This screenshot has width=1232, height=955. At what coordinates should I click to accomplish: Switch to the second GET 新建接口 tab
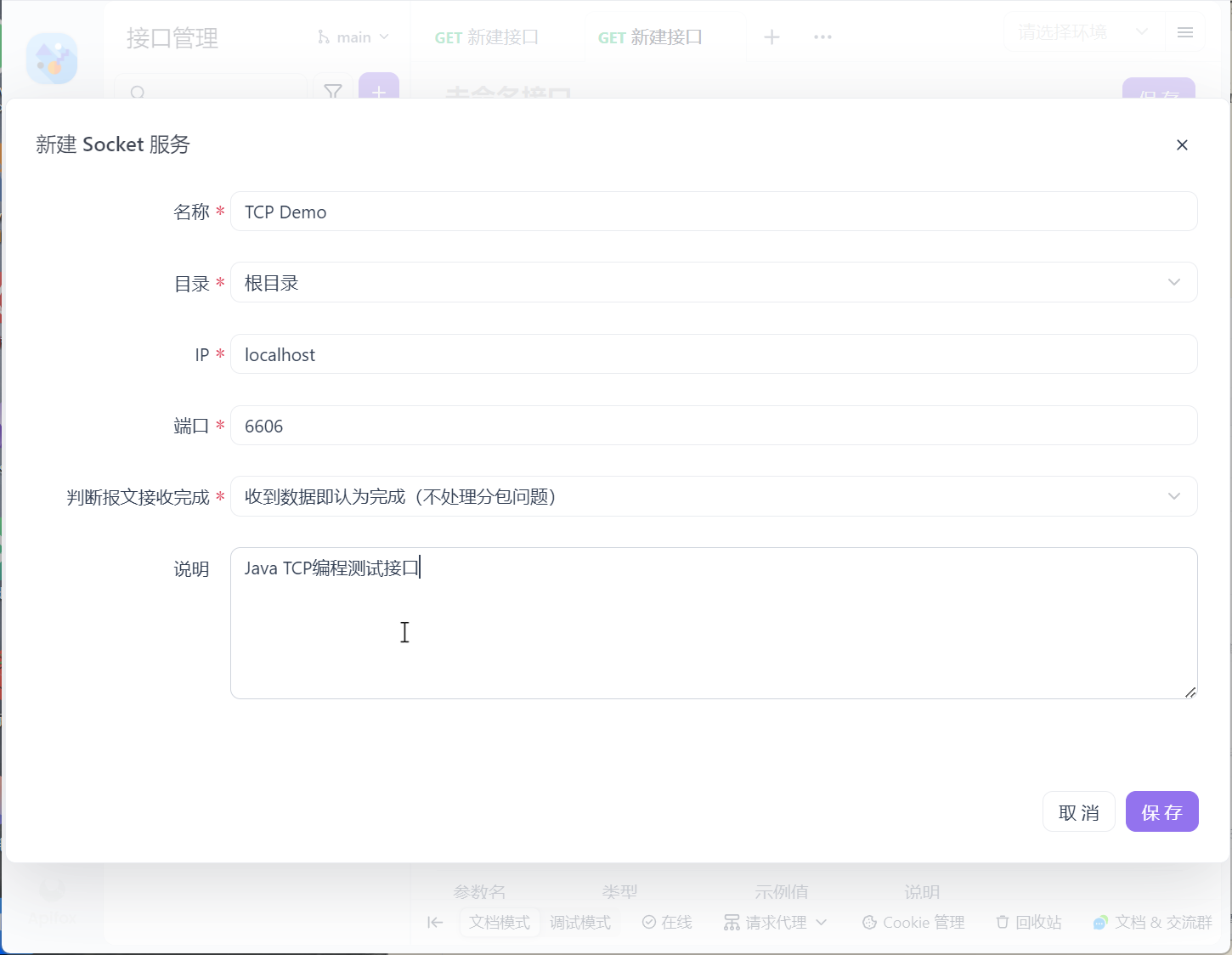650,37
